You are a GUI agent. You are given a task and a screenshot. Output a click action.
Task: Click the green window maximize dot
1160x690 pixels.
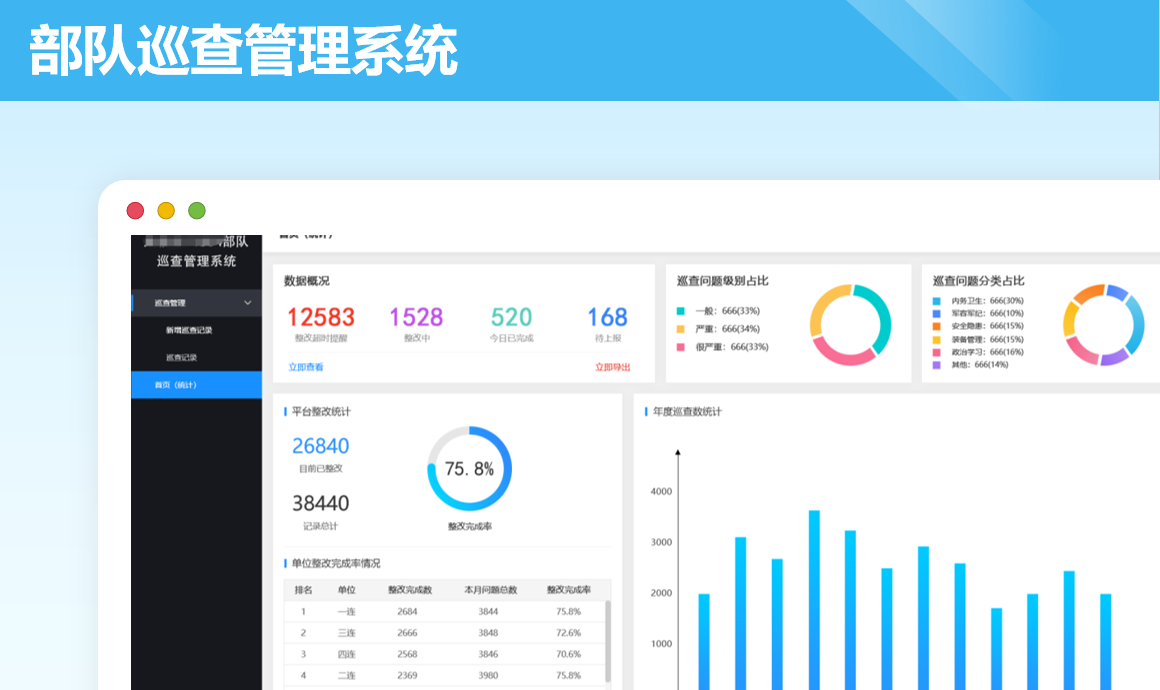tap(197, 211)
